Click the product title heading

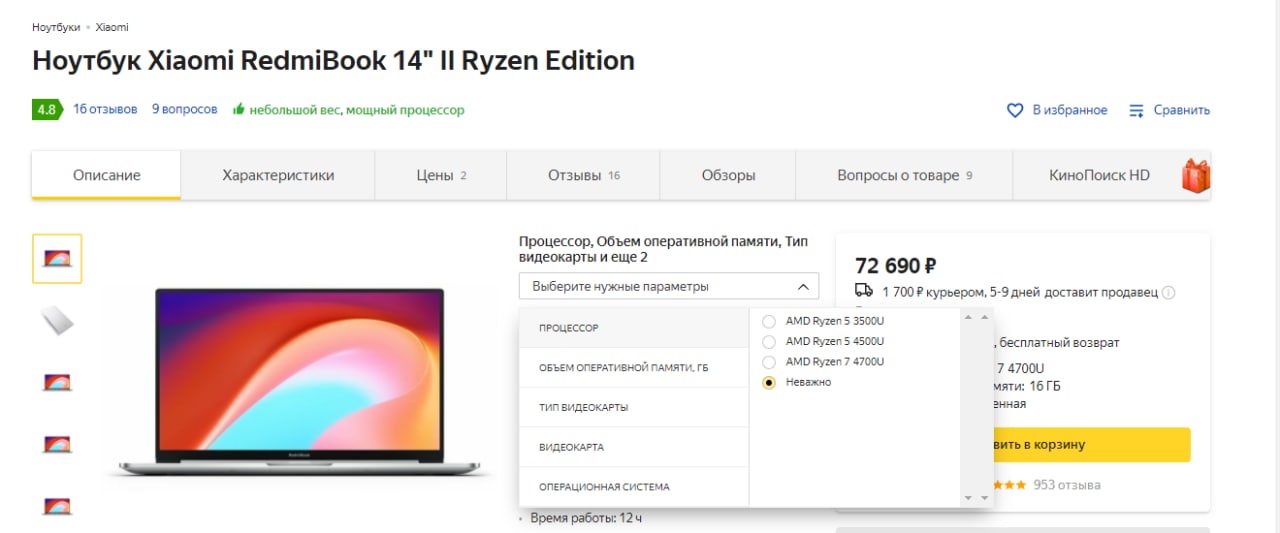pyautogui.click(x=334, y=60)
